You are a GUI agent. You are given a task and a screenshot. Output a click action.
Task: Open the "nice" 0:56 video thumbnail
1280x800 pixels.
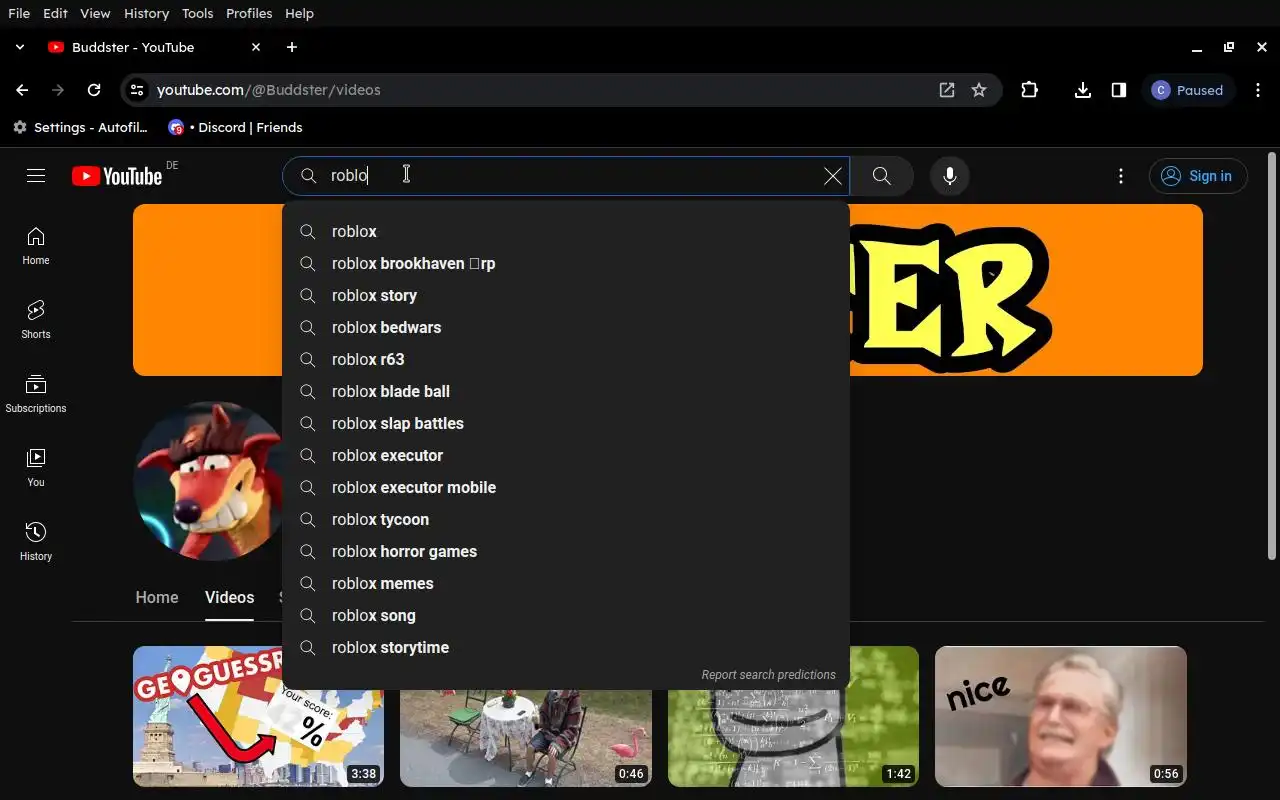1061,716
